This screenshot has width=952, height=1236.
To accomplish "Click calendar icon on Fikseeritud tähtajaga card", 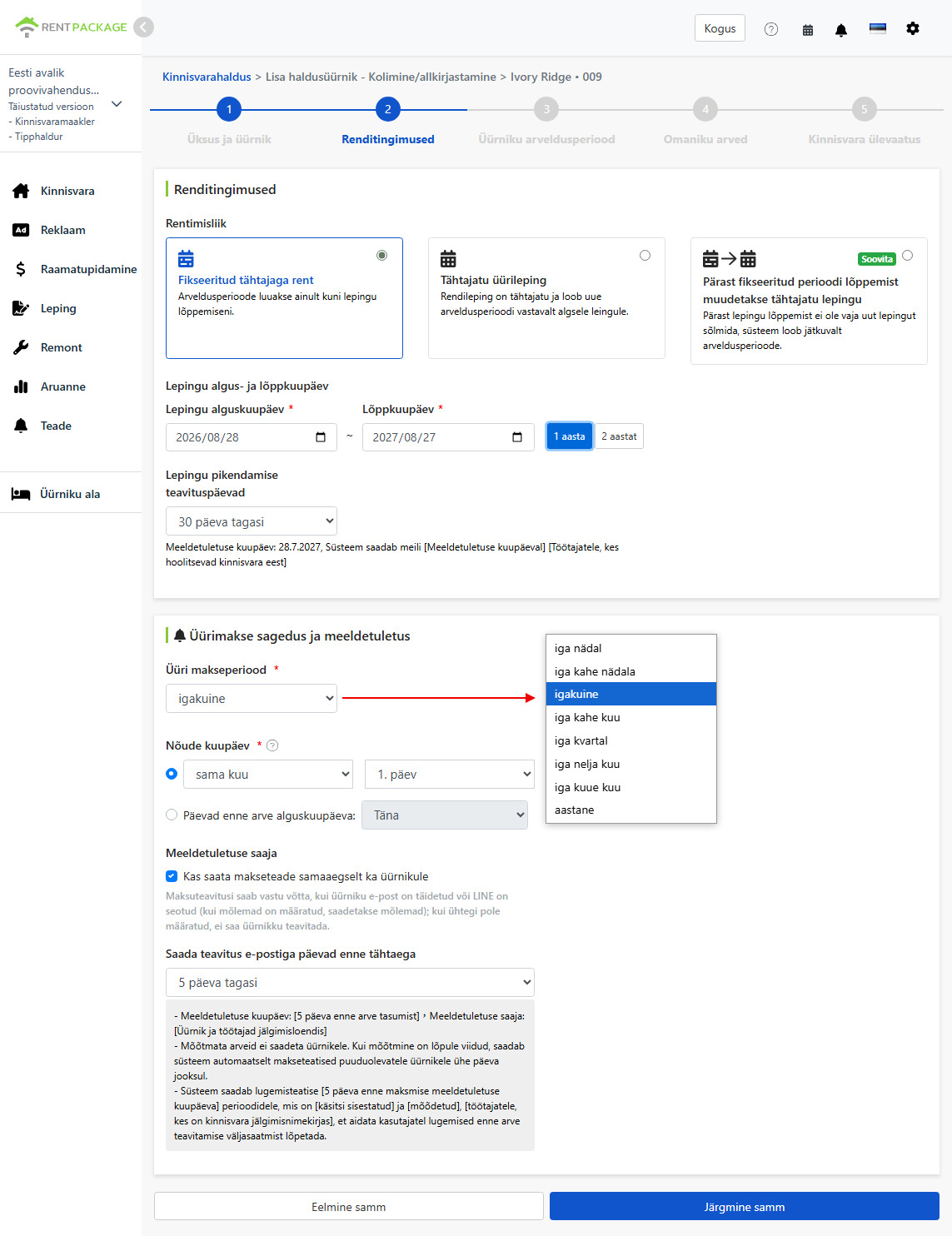I will [x=186, y=258].
